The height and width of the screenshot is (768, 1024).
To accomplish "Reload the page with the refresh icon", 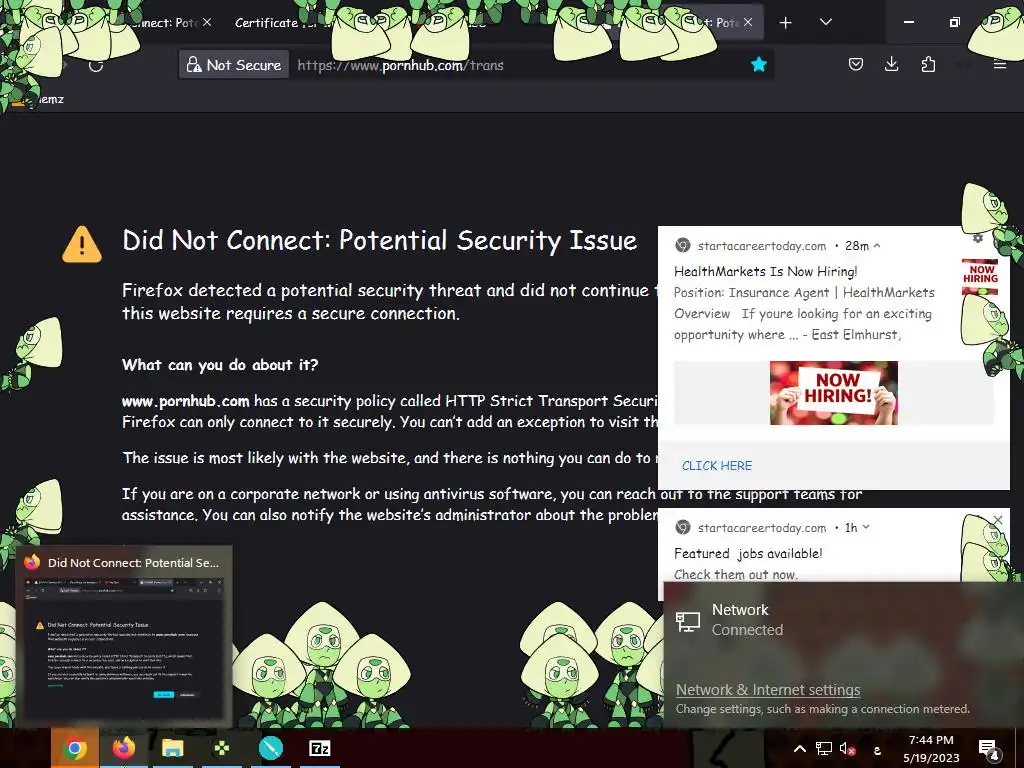I will tap(96, 65).
